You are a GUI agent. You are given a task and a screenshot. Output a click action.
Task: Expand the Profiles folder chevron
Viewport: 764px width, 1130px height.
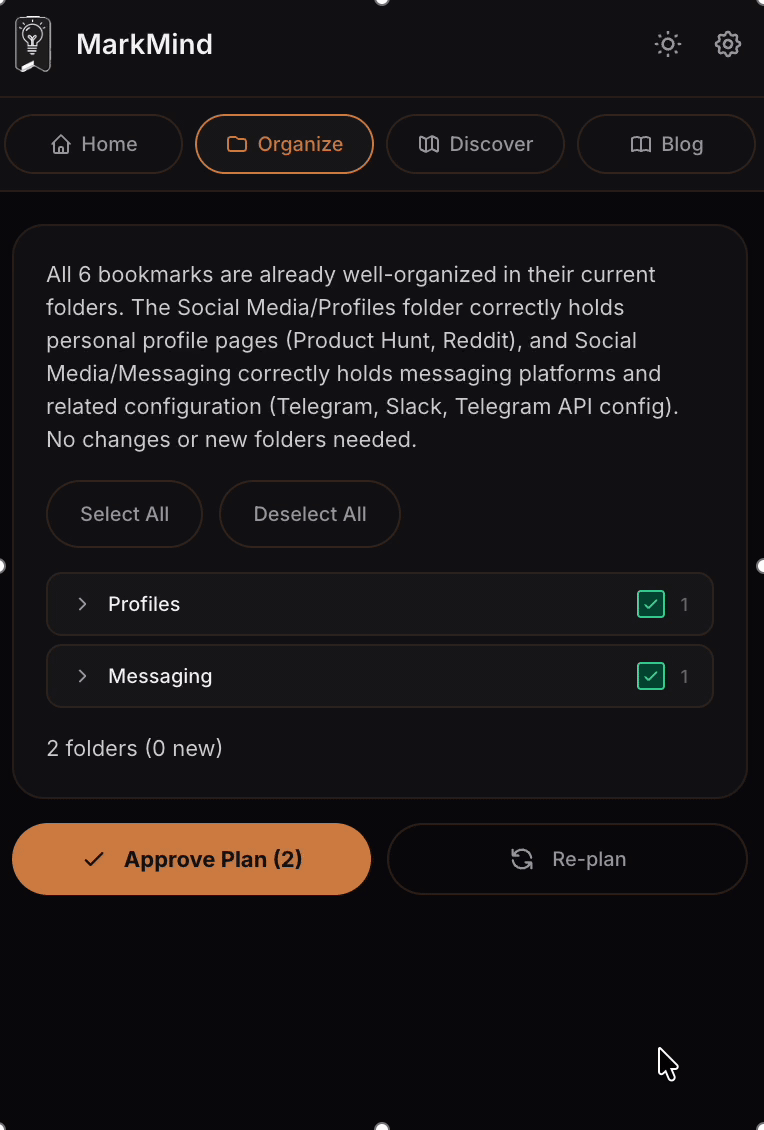pos(83,604)
